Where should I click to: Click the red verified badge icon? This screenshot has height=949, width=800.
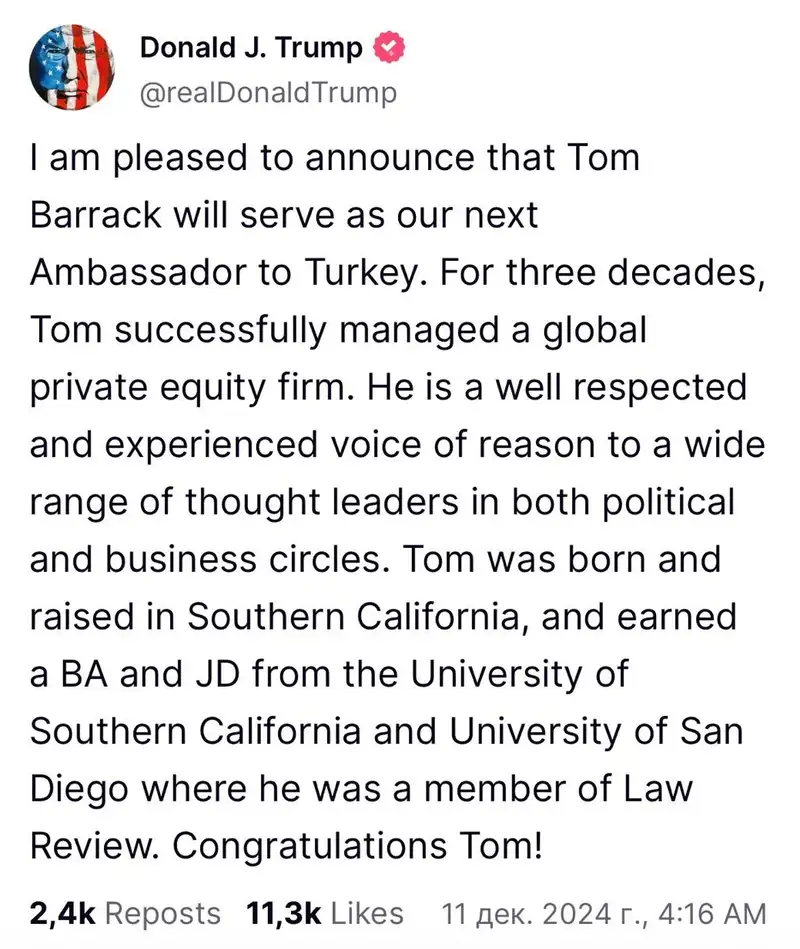[389, 47]
